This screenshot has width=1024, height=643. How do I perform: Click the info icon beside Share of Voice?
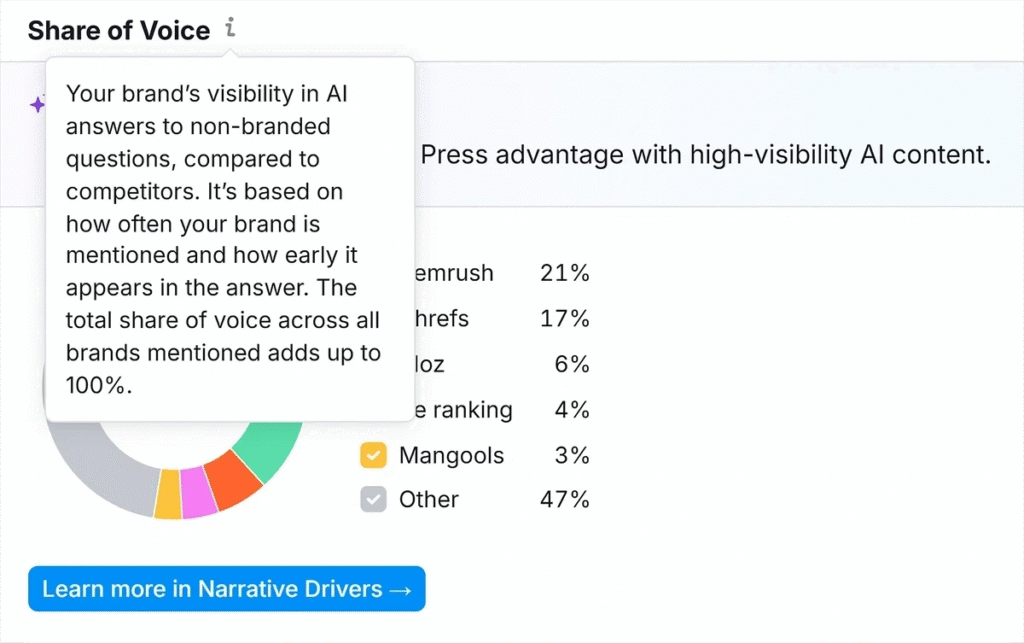[230, 30]
